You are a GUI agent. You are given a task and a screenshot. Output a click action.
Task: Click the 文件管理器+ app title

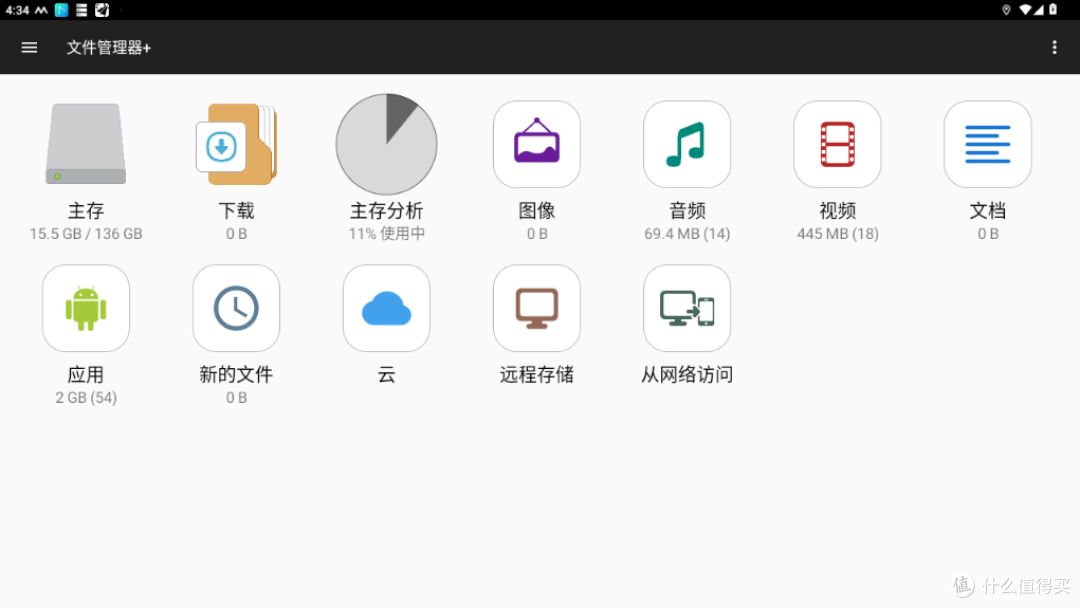click(x=109, y=48)
